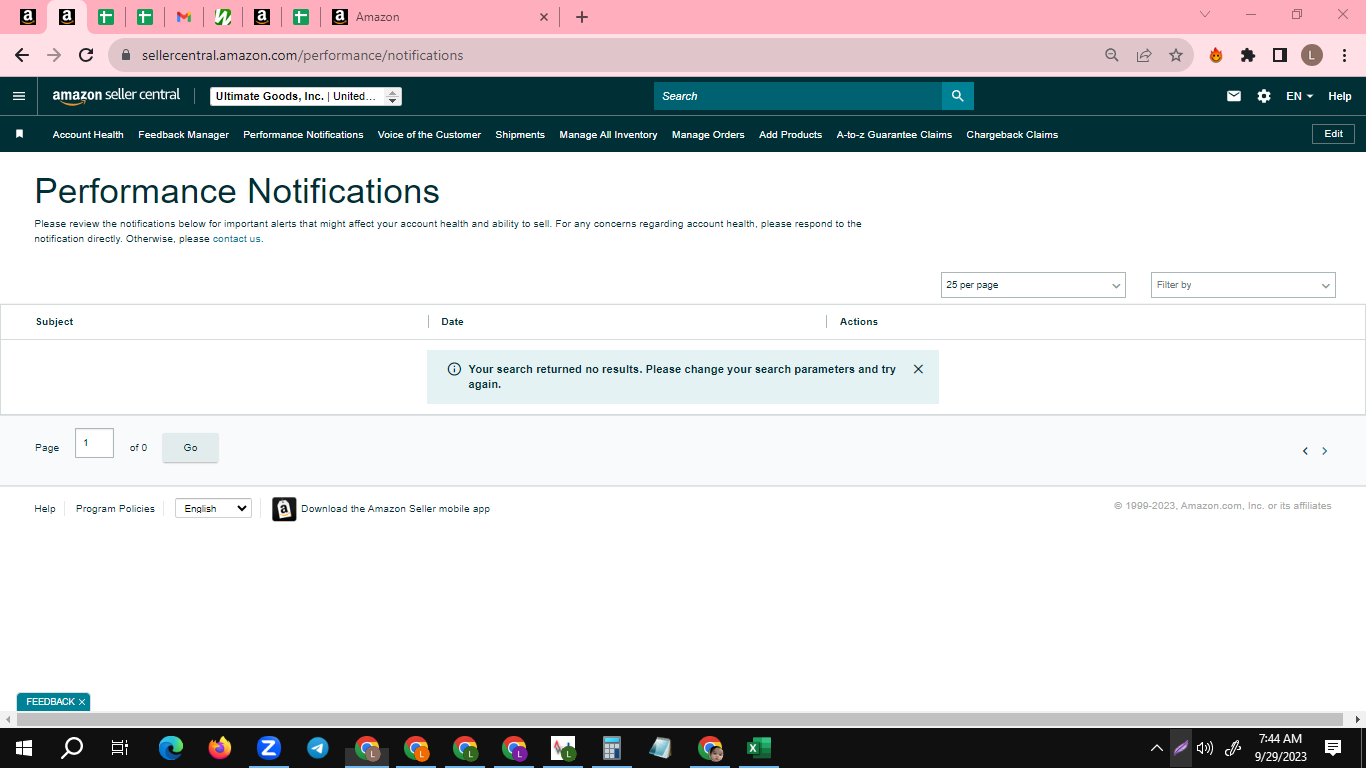Go to next page using right chevron

pyautogui.click(x=1325, y=451)
